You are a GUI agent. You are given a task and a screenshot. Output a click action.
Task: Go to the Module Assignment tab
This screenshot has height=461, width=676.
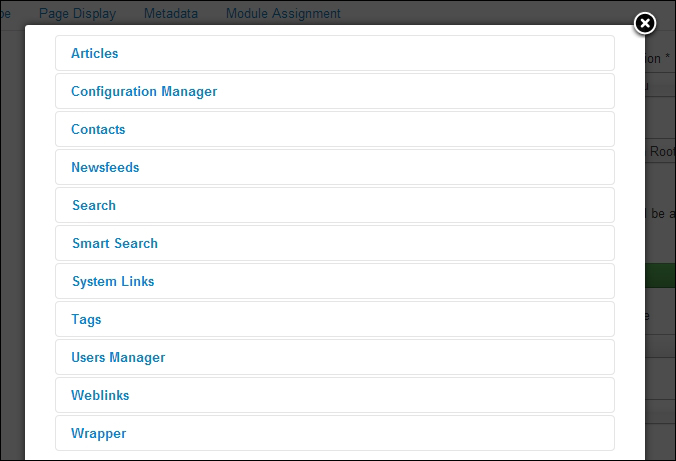click(283, 14)
